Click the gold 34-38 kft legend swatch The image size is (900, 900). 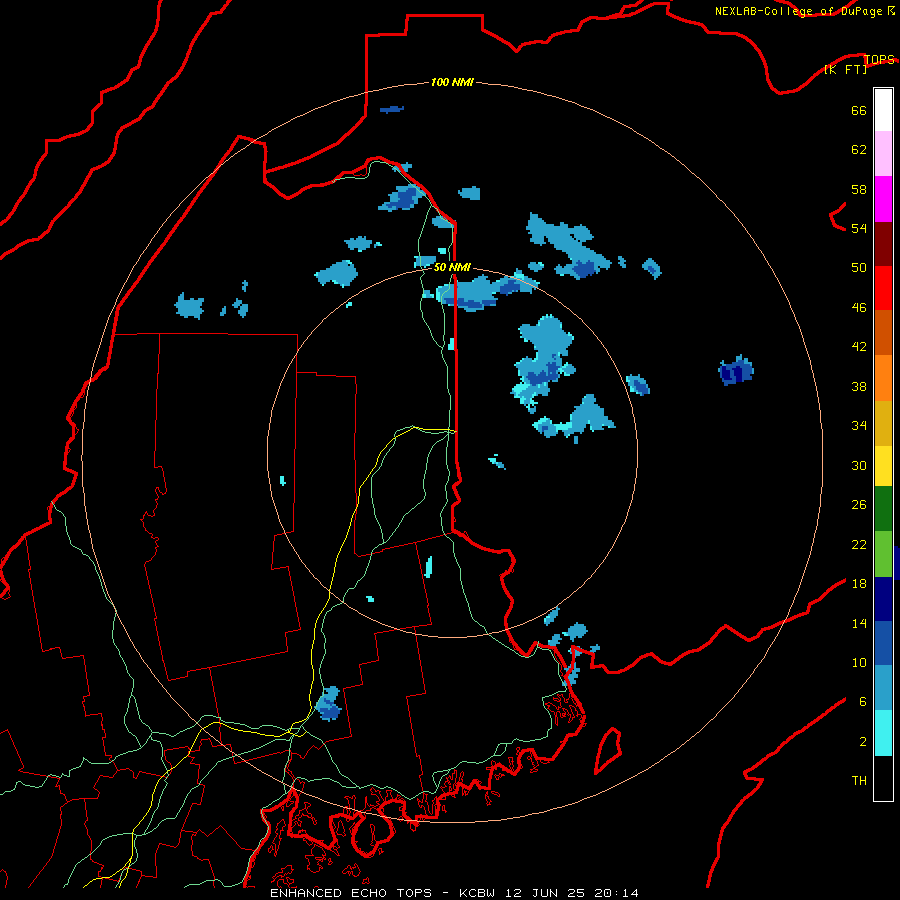(x=883, y=423)
